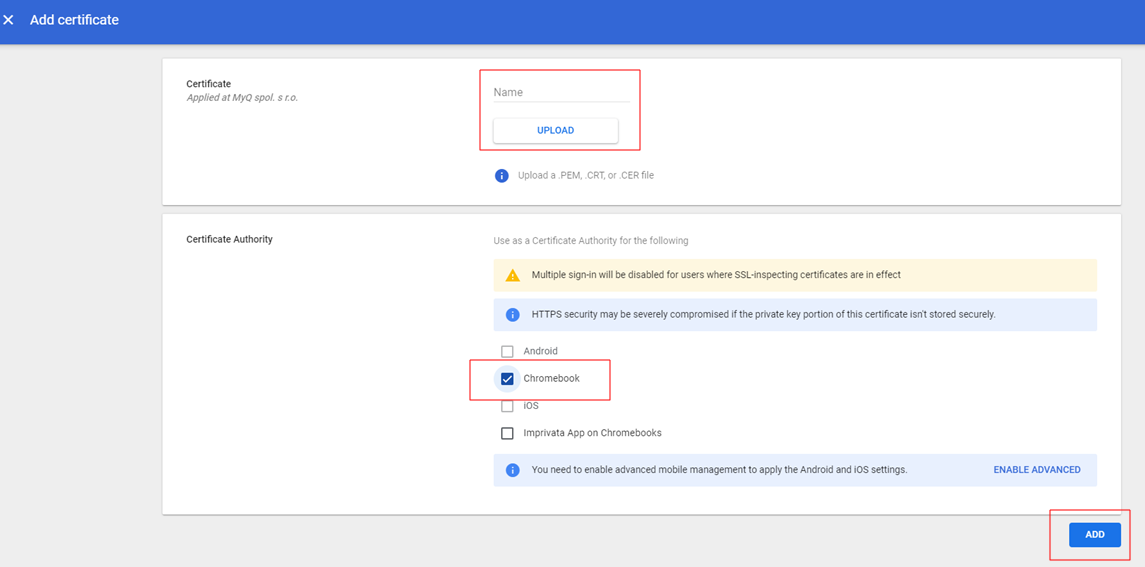Select the Certificate Authority section heading
The width and height of the screenshot is (1145, 567).
click(229, 240)
